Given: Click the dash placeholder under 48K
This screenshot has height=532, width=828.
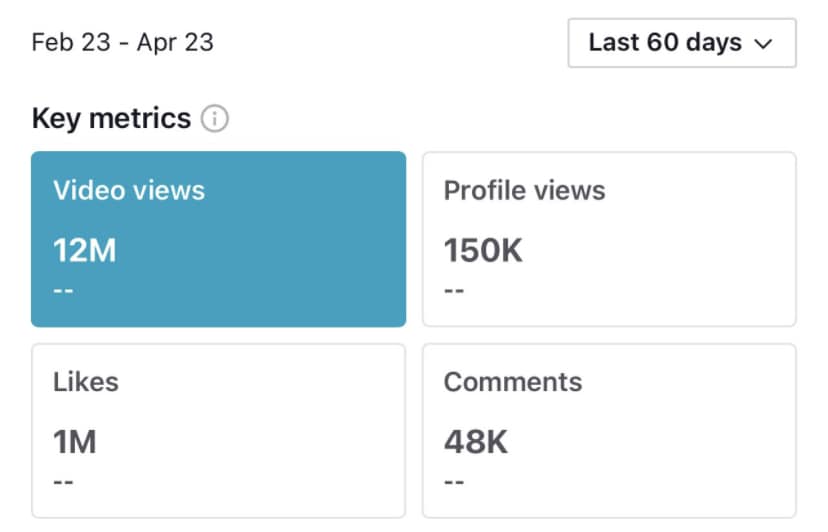Looking at the screenshot, I should pos(454,482).
